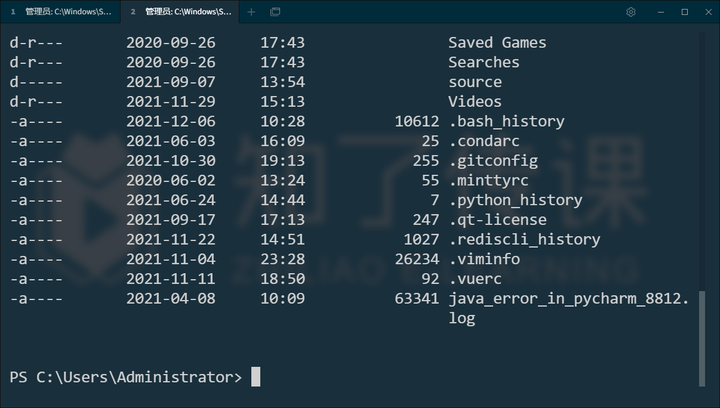The height and width of the screenshot is (408, 720).
Task: Click the .gitconfig file entry
Action: (493, 161)
